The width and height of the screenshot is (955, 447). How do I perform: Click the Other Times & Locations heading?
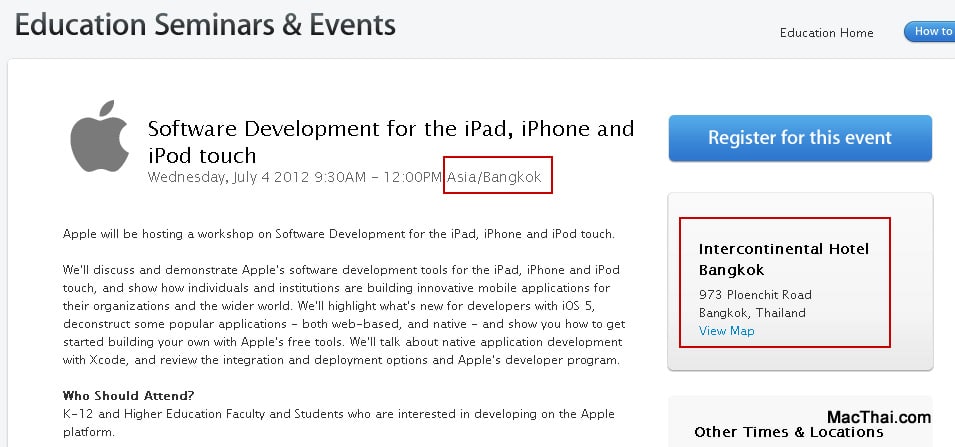[x=789, y=432]
